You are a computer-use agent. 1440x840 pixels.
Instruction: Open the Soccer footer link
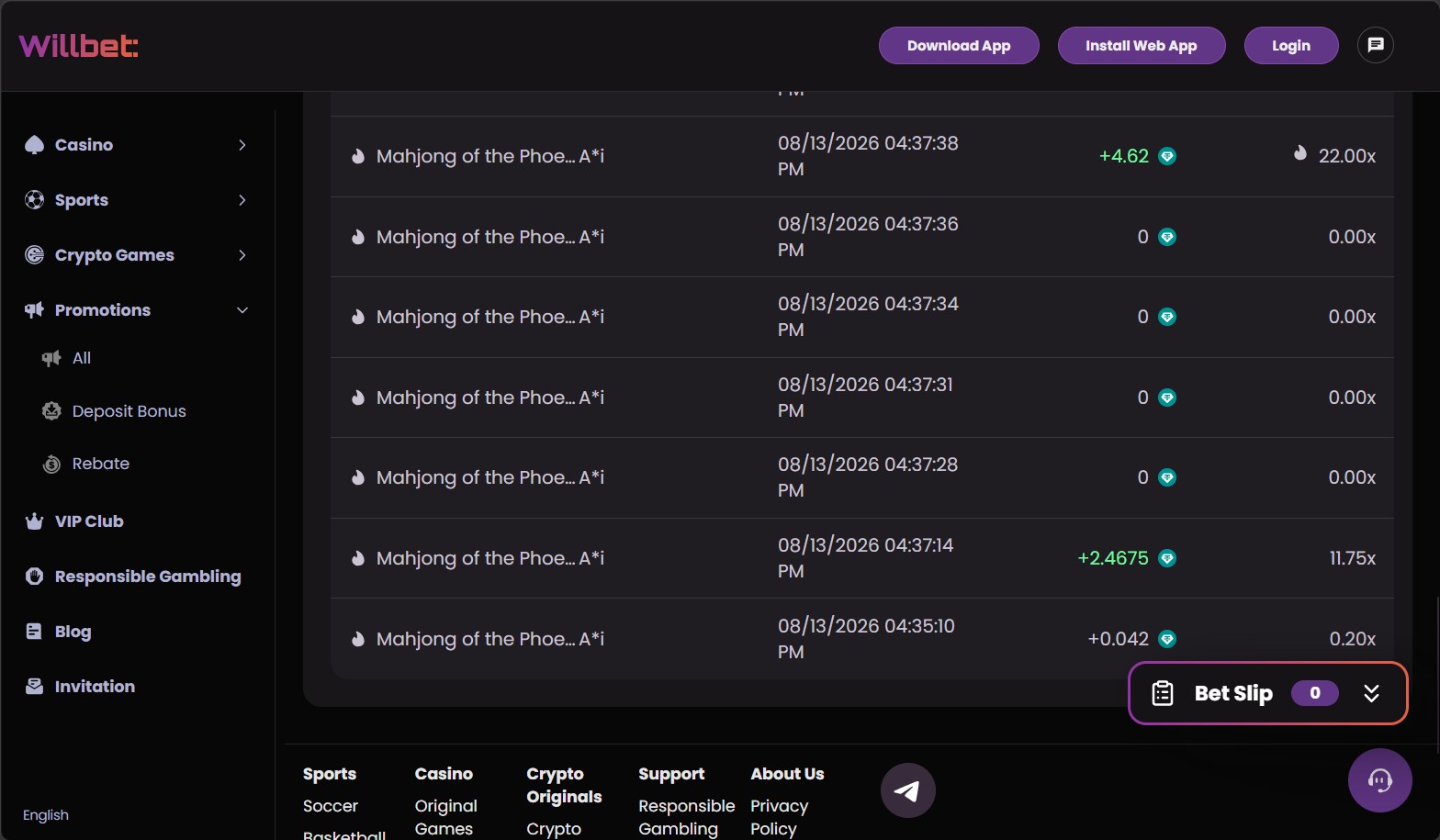(x=331, y=806)
